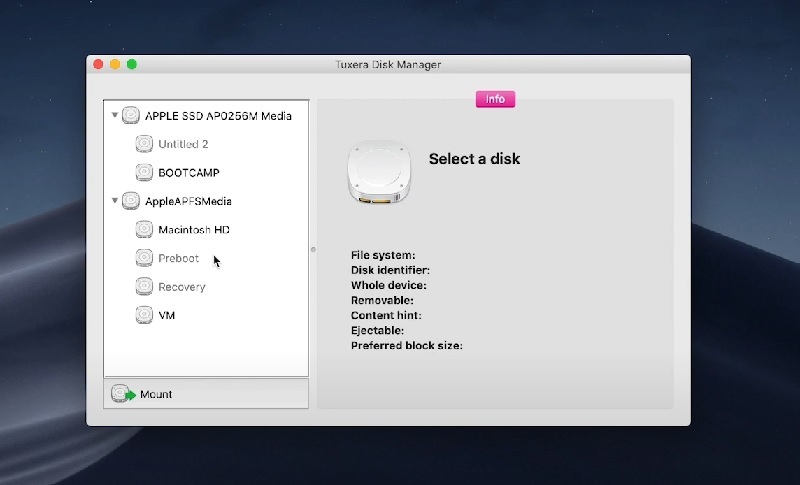800x485 pixels.
Task: Click the large disk drive image
Action: click(x=379, y=172)
